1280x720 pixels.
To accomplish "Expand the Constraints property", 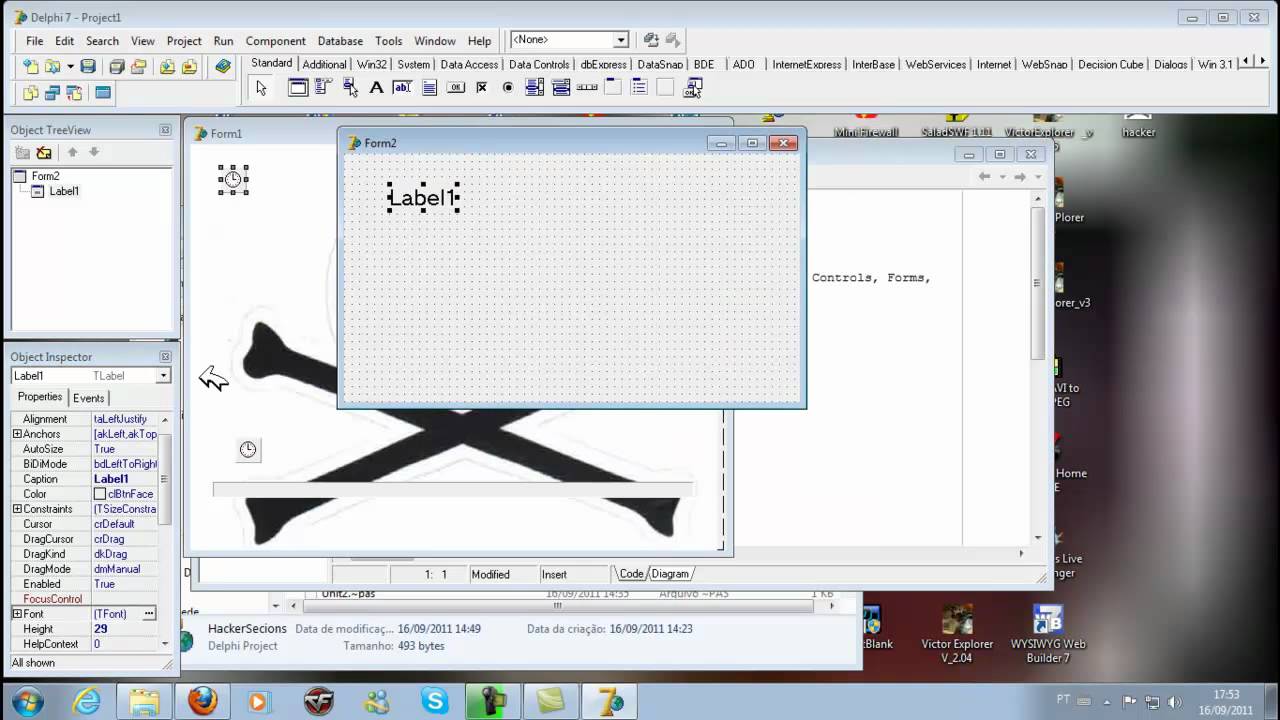I will (x=17, y=509).
